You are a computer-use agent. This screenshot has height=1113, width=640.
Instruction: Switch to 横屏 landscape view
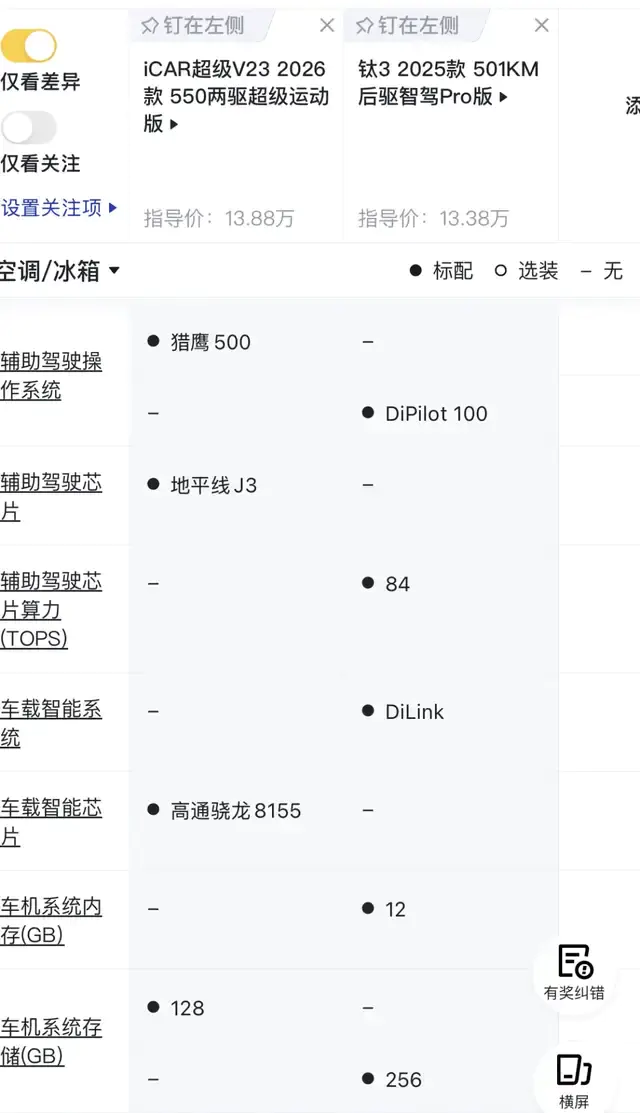tap(574, 1080)
